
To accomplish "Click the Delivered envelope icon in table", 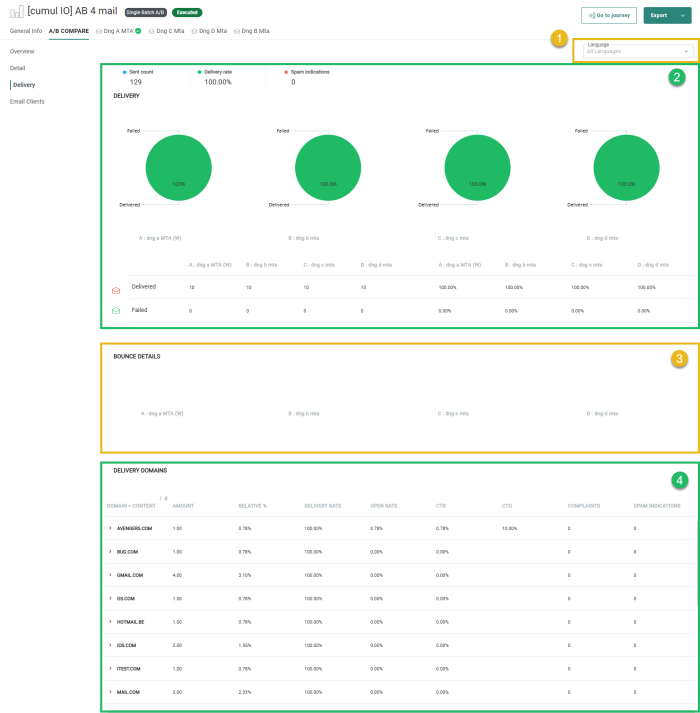I will [116, 287].
